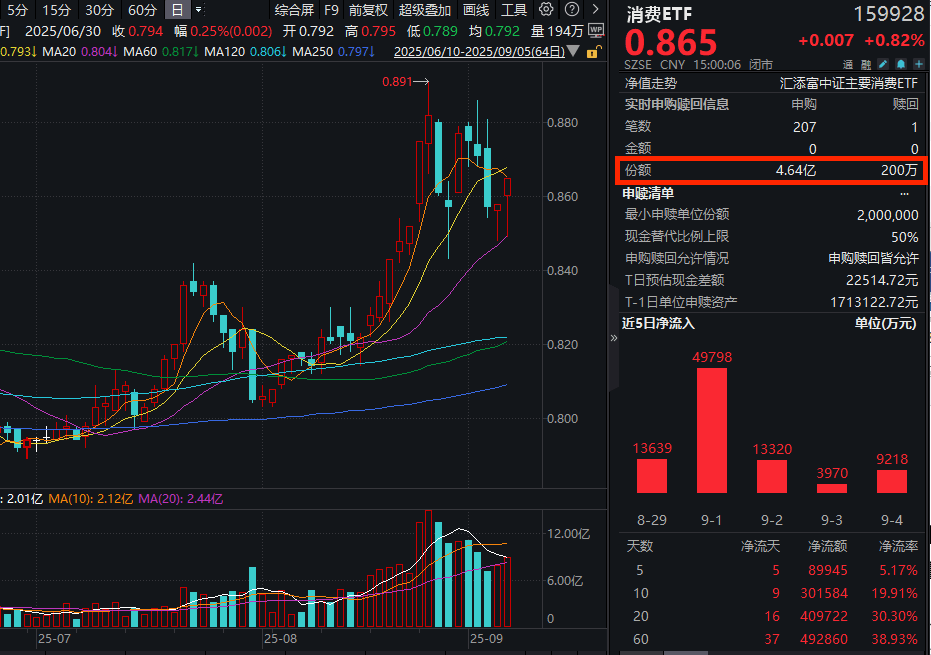
Task: Toggle the orange lock beside the date range
Action: (x=592, y=52)
